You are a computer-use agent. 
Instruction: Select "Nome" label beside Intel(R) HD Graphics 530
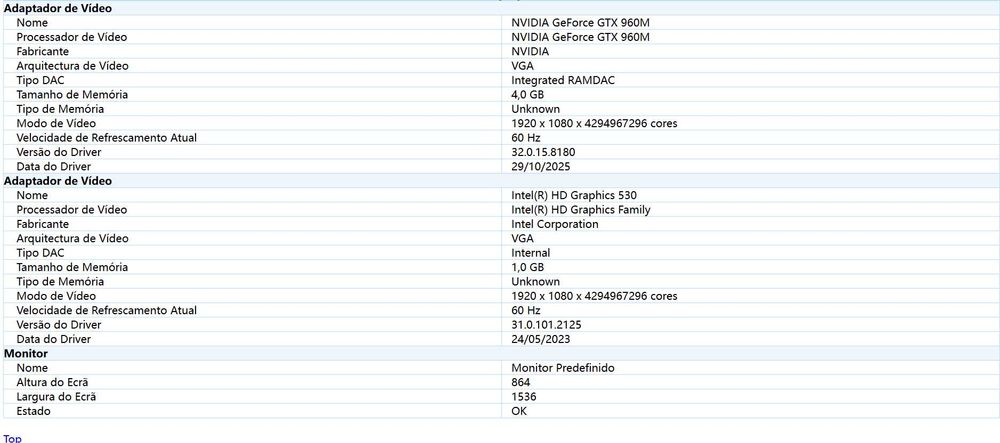(32, 195)
